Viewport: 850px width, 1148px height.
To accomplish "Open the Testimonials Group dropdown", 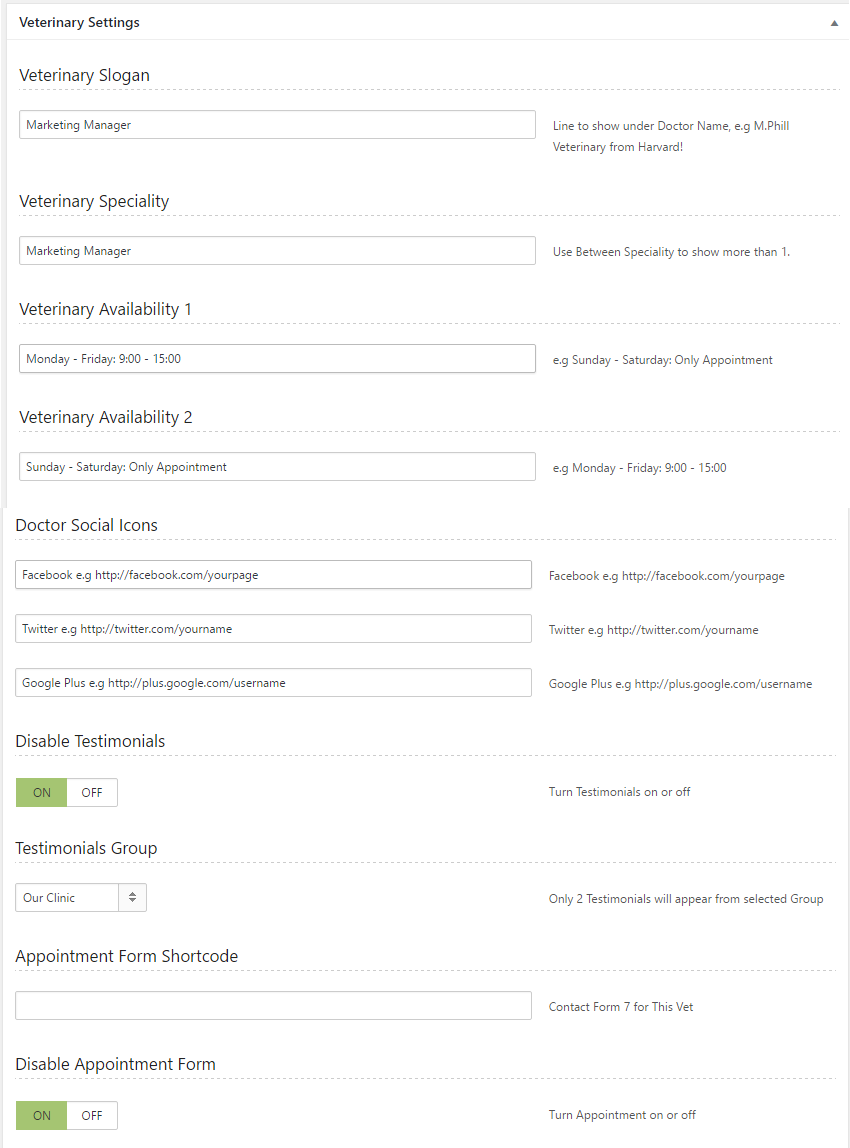I will pyautogui.click(x=68, y=898).
